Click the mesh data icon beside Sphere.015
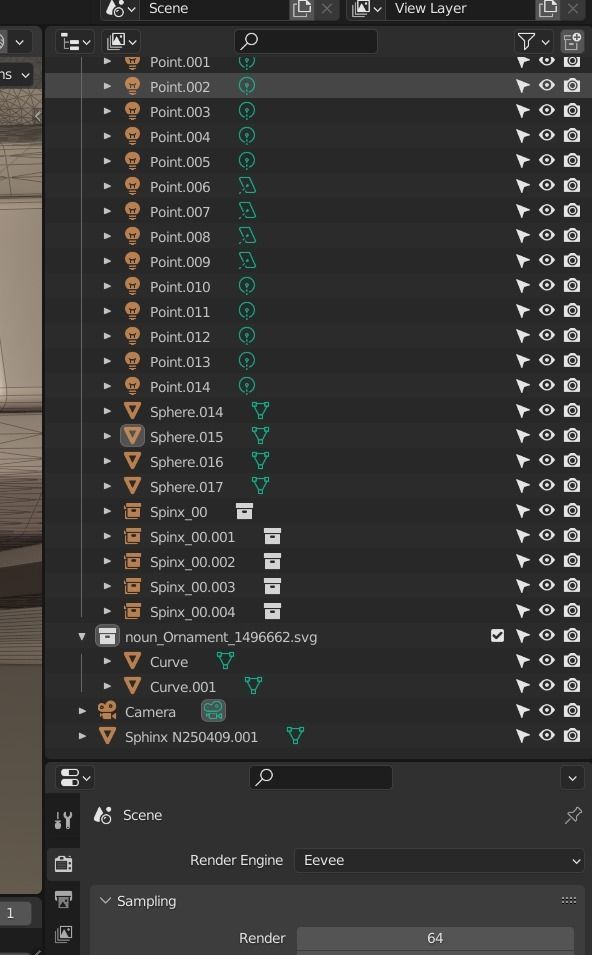592x955 pixels. [x=260, y=435]
